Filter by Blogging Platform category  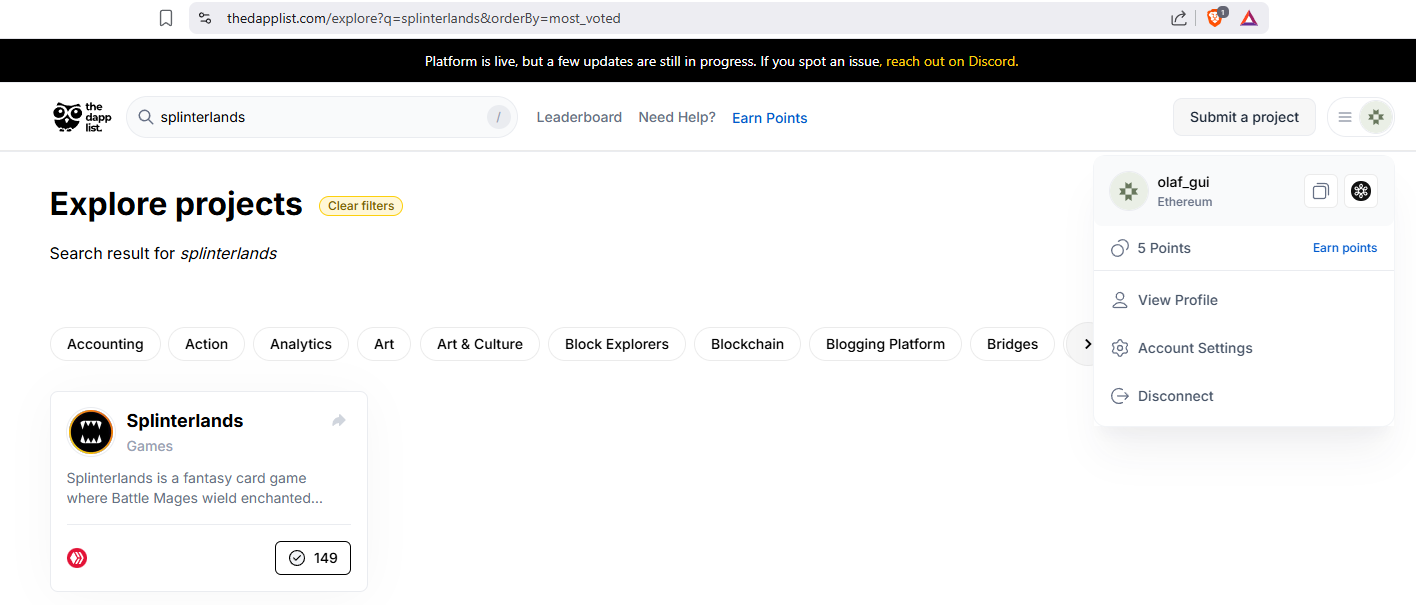(x=885, y=344)
